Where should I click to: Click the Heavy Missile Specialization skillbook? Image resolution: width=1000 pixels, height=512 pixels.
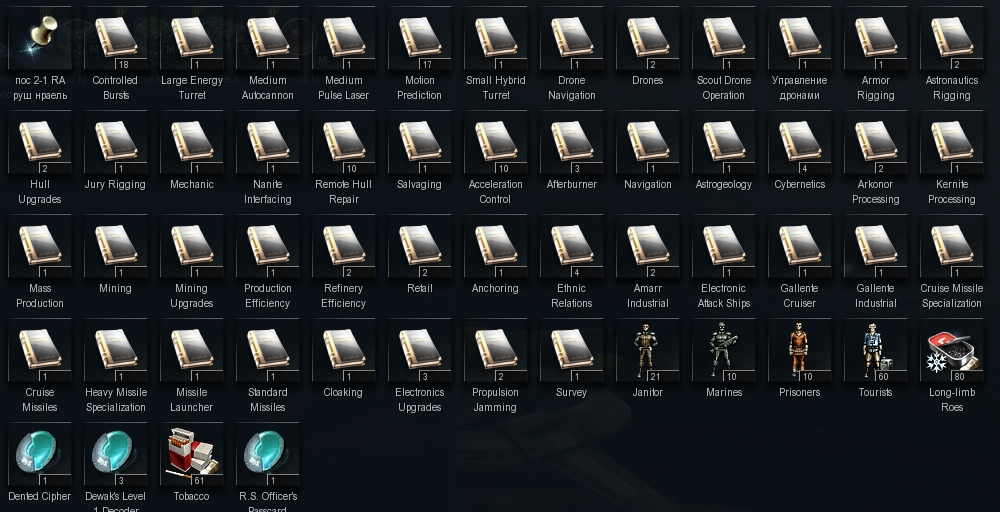tap(115, 349)
